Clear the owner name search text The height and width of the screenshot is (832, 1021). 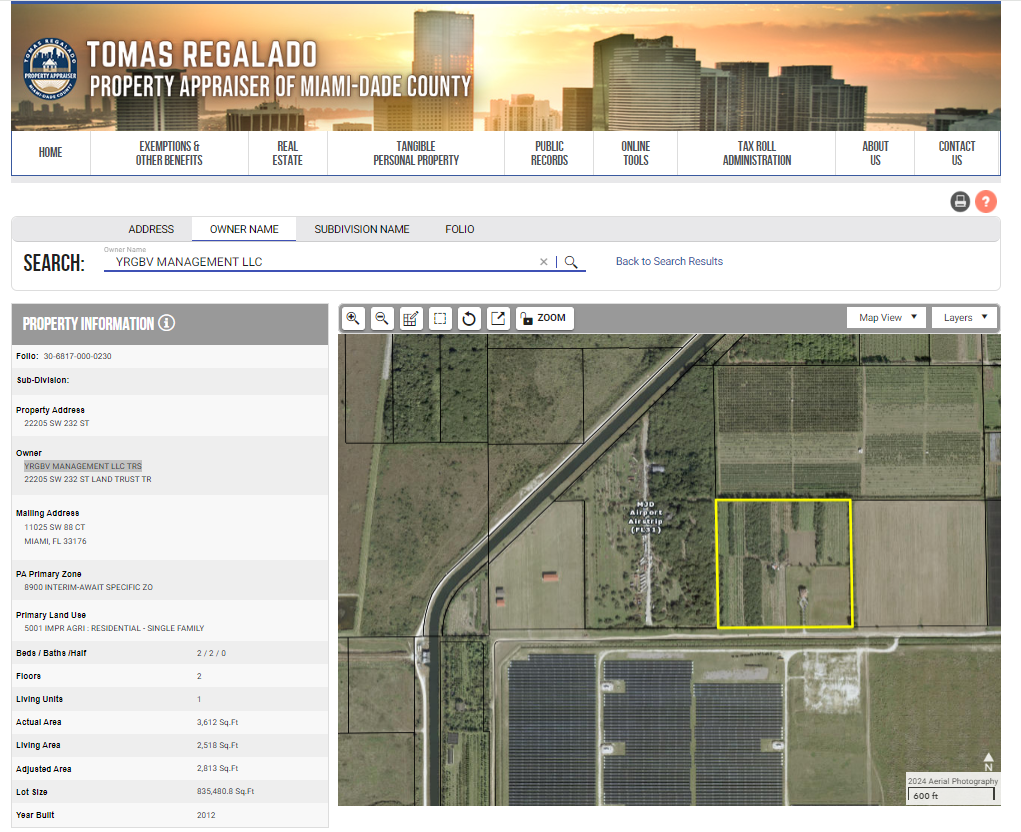click(x=544, y=262)
